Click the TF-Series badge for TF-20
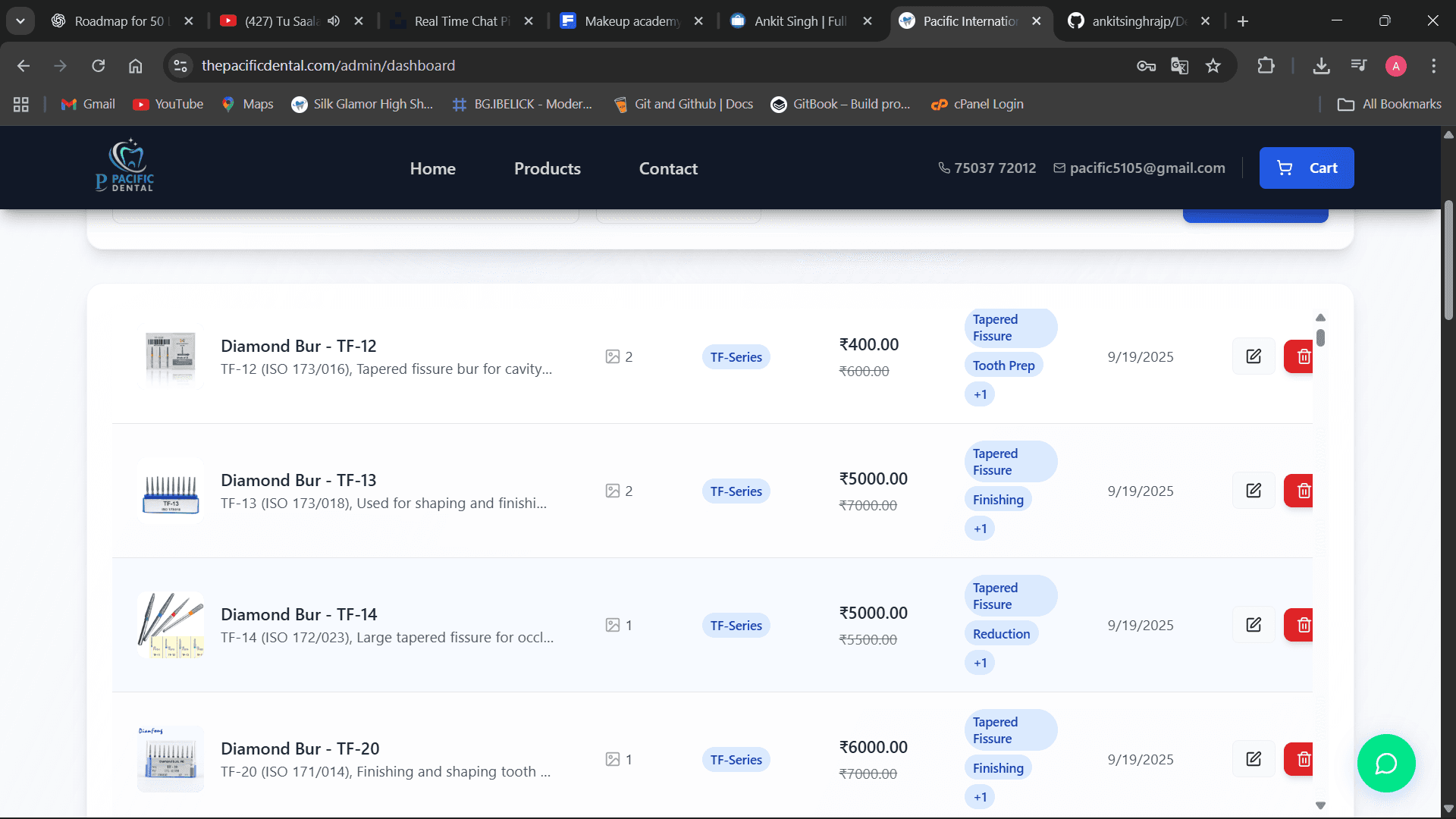 click(736, 760)
